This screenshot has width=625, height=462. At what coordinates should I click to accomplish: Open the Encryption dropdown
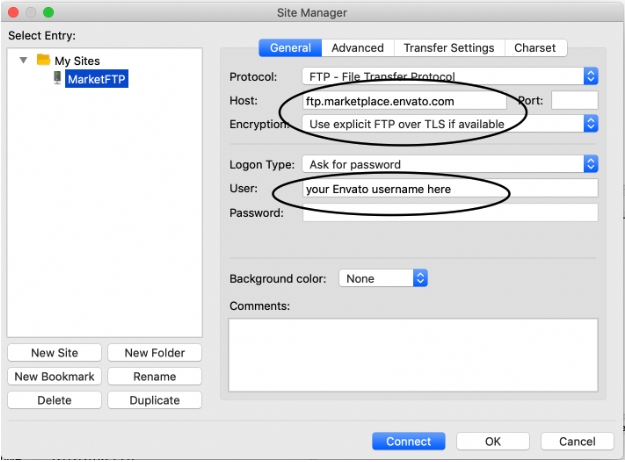click(x=449, y=124)
